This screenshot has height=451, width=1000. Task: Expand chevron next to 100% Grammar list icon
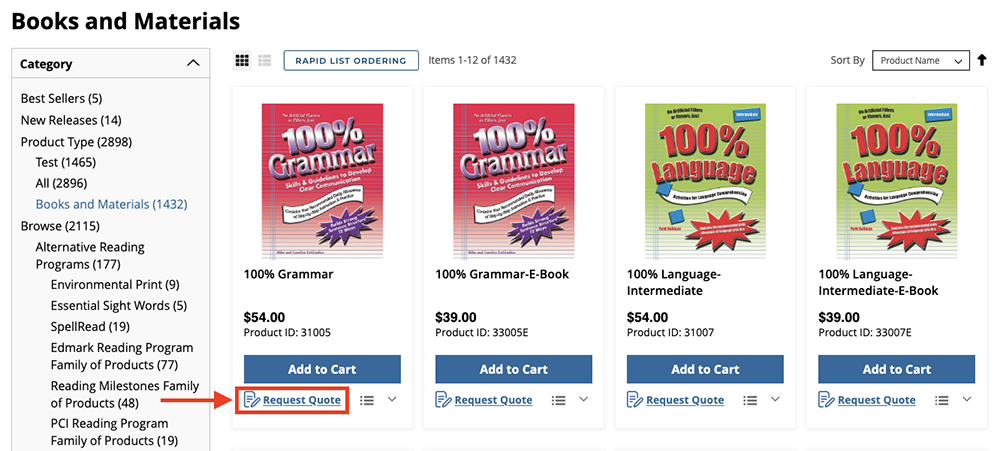[x=391, y=400]
